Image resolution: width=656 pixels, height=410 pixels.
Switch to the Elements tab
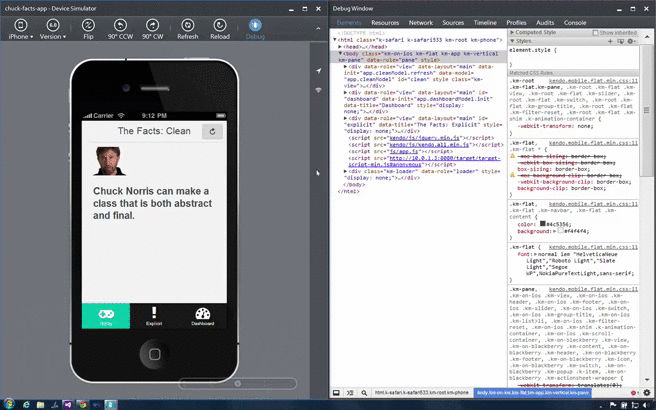click(348, 23)
